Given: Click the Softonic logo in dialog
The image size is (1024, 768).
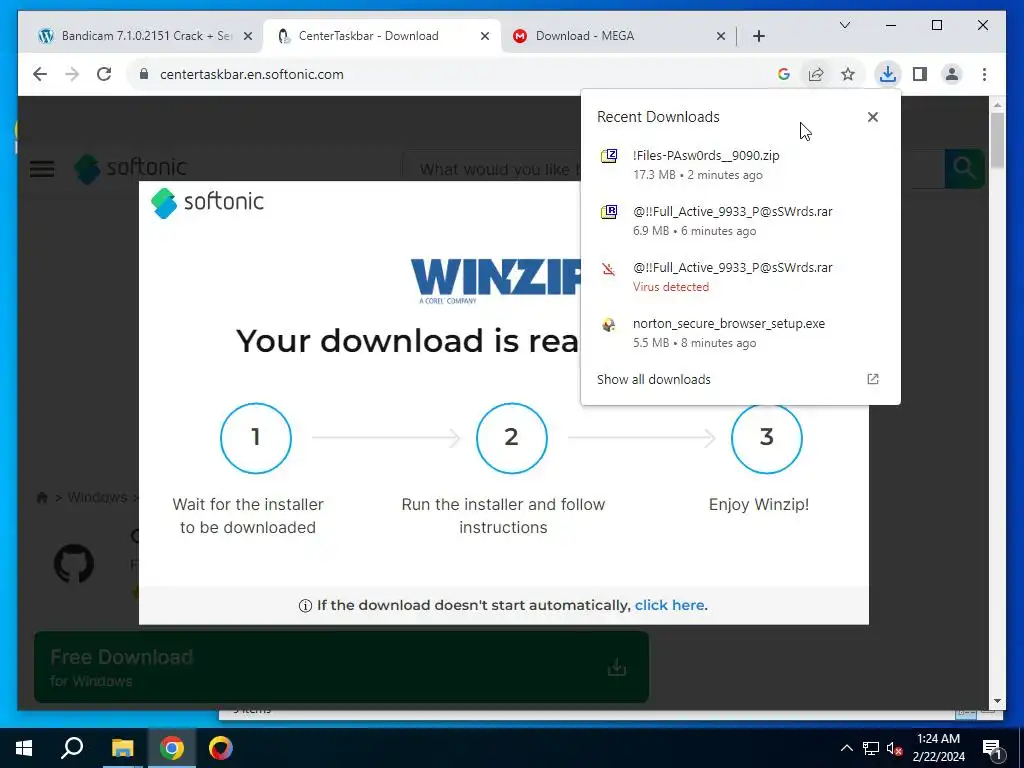Looking at the screenshot, I should 207,202.
